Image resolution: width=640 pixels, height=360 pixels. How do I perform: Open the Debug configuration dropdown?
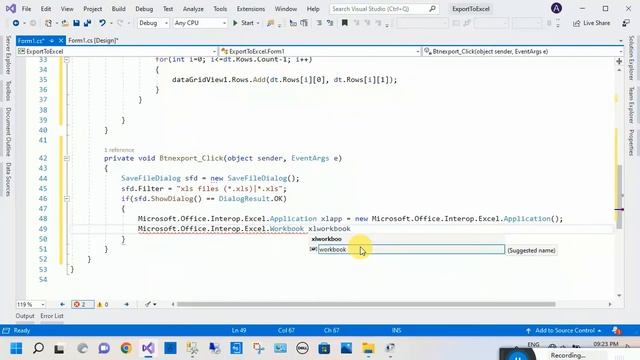tap(153, 23)
